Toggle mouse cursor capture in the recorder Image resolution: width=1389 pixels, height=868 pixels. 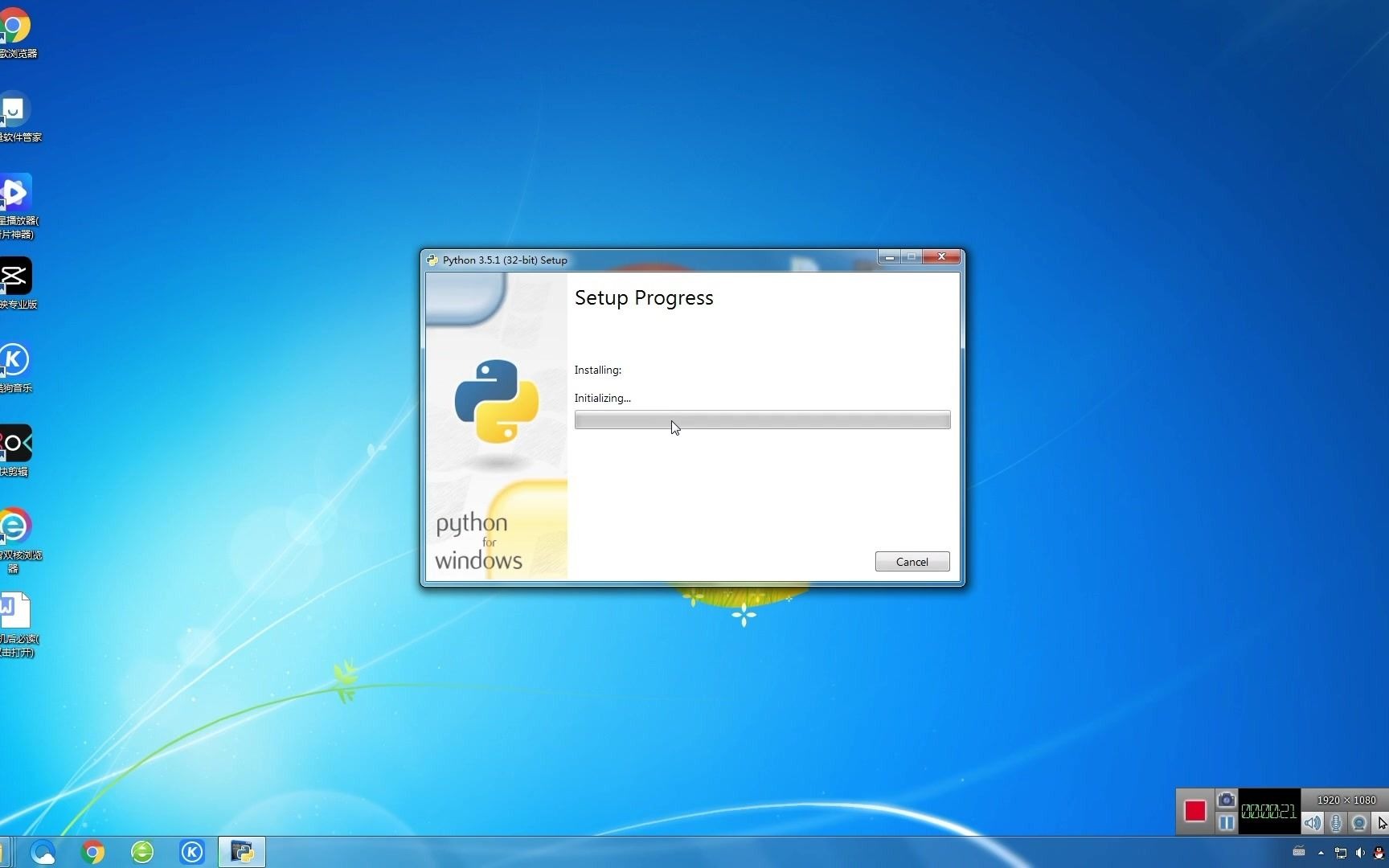[1382, 822]
